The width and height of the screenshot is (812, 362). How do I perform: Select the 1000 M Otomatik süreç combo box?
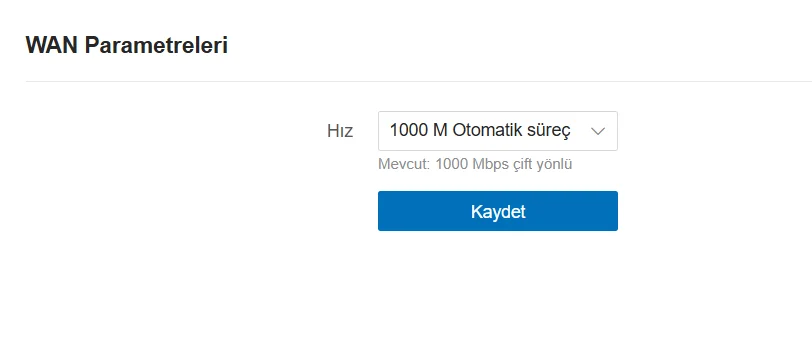pyautogui.click(x=498, y=131)
